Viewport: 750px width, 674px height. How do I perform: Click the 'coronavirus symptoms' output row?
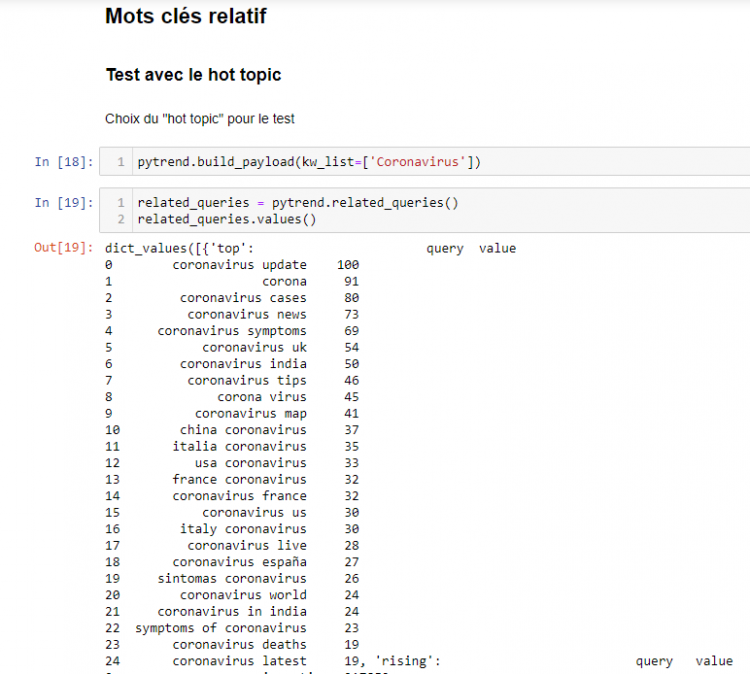[x=232, y=331]
